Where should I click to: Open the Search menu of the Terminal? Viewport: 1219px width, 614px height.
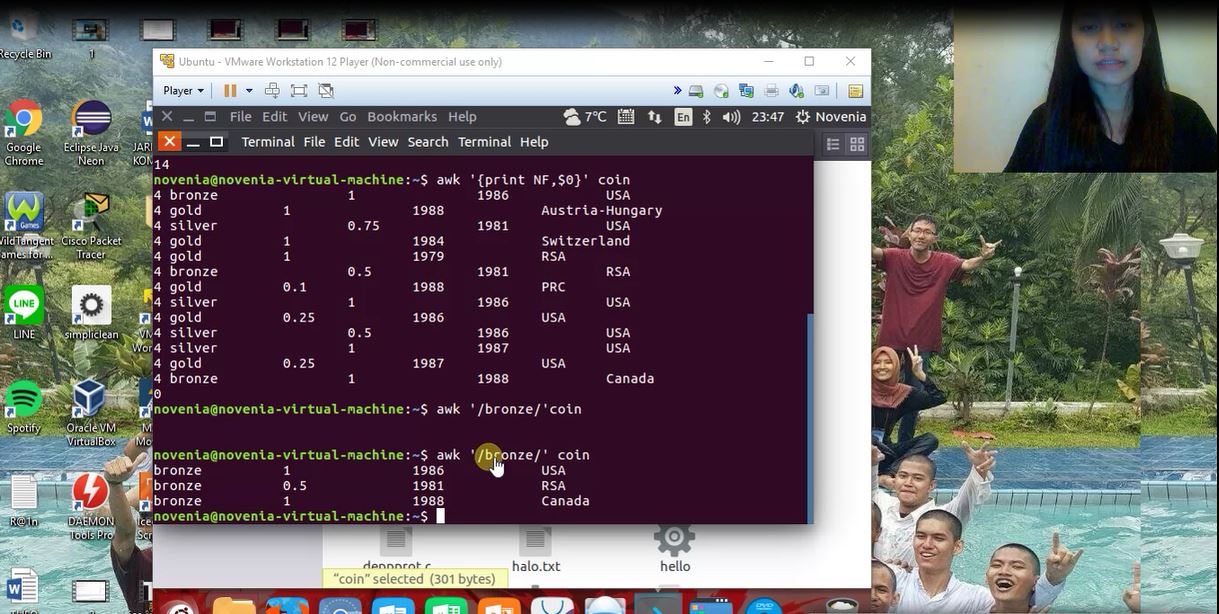click(x=428, y=142)
